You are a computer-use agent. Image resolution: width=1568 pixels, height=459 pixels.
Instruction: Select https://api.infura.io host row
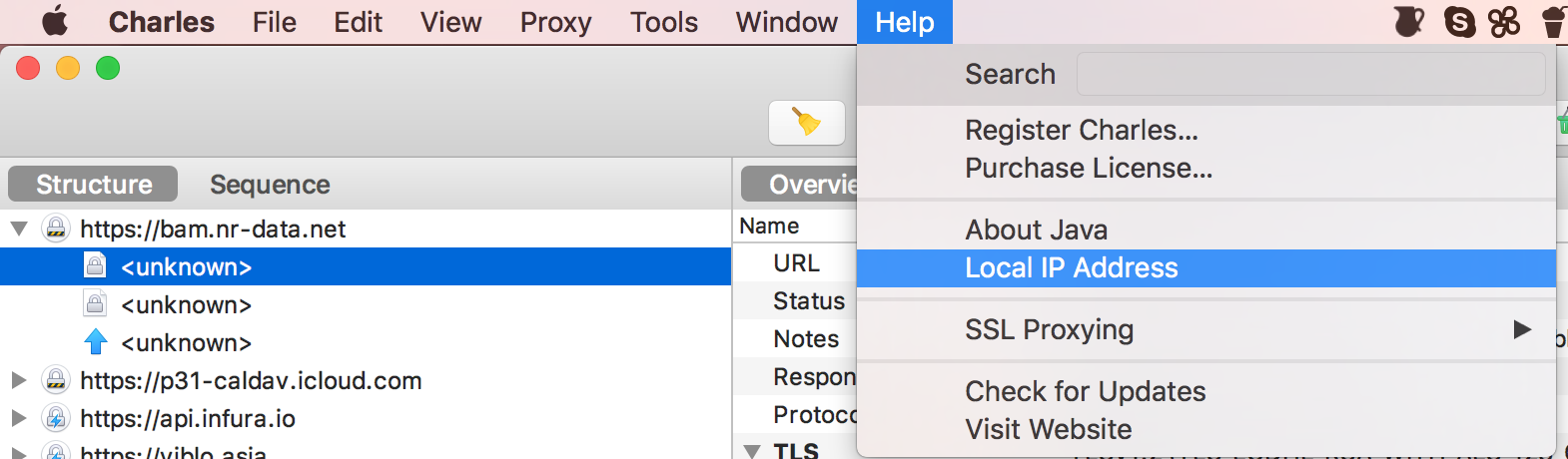point(366,418)
